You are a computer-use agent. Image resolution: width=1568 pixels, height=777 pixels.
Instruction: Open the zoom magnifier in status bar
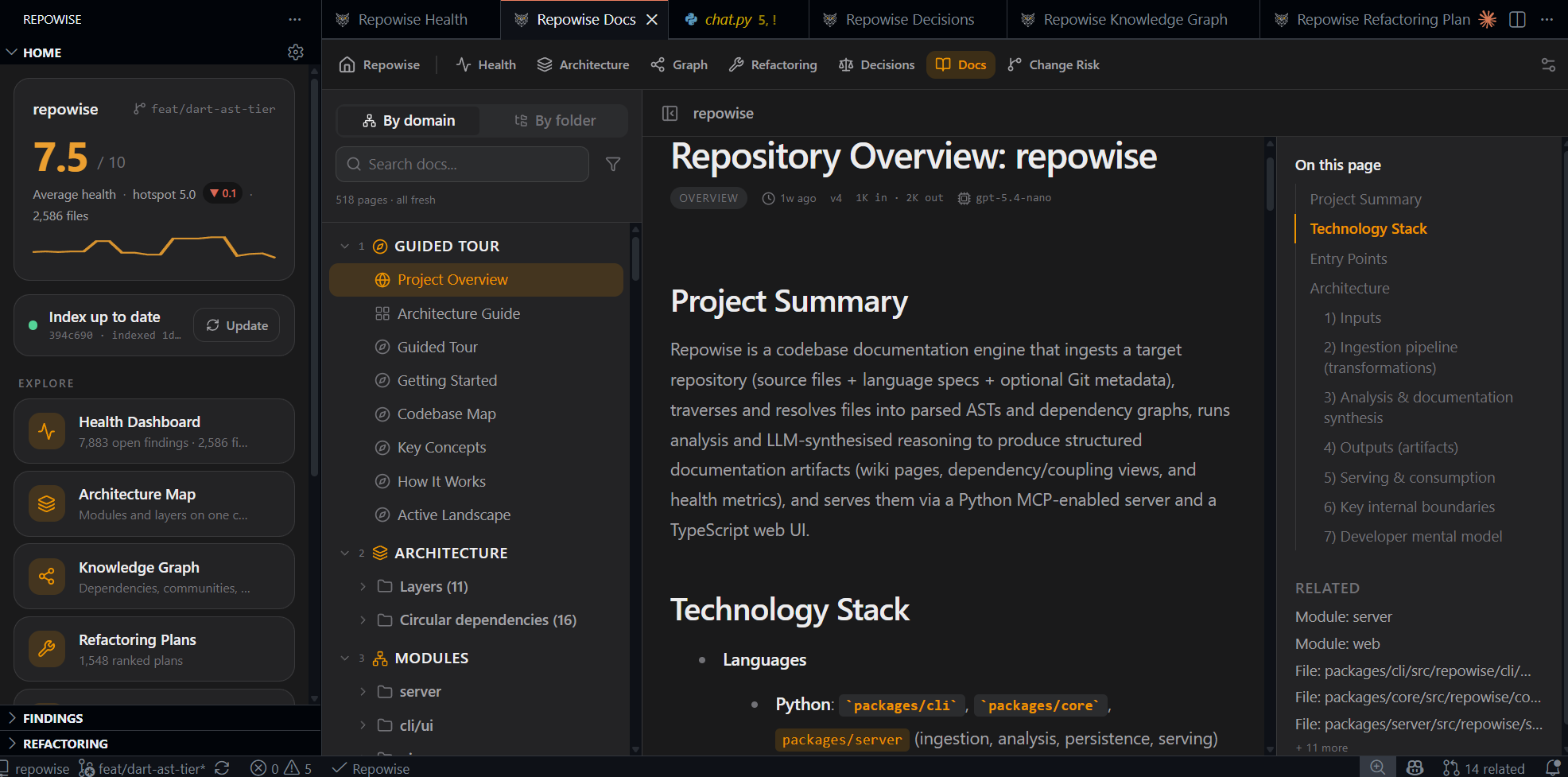1378,767
